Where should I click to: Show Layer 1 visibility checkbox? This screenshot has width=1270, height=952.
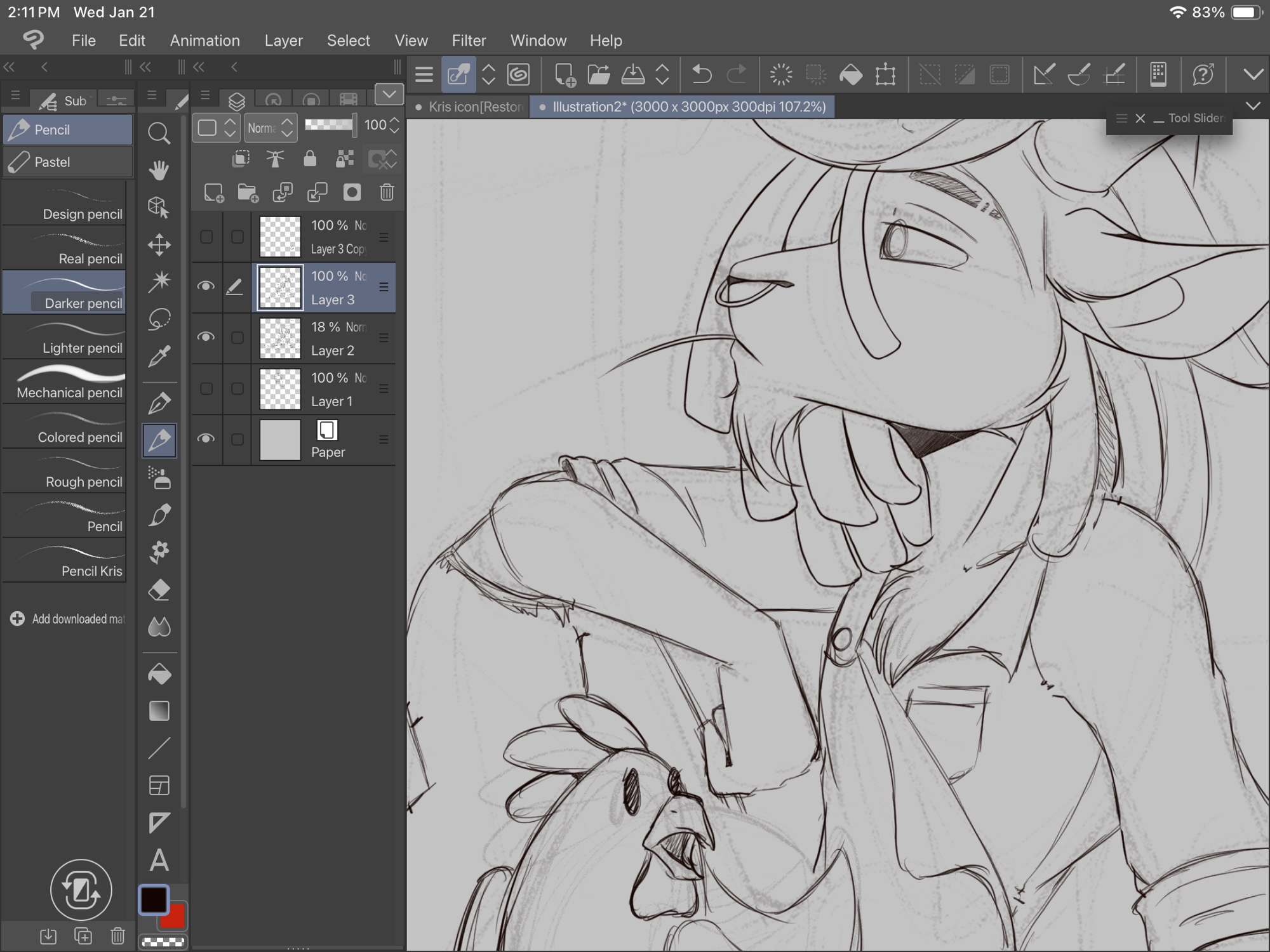coord(206,388)
